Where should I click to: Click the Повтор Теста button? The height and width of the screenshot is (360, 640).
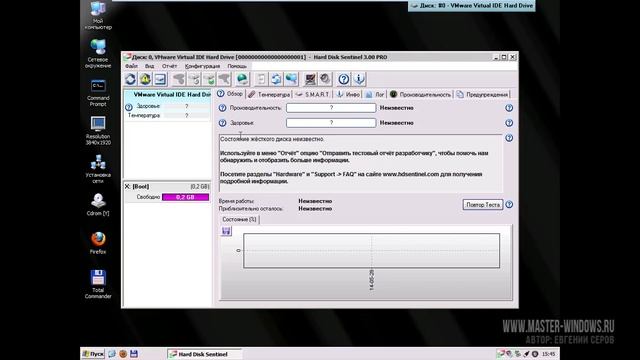(483, 204)
